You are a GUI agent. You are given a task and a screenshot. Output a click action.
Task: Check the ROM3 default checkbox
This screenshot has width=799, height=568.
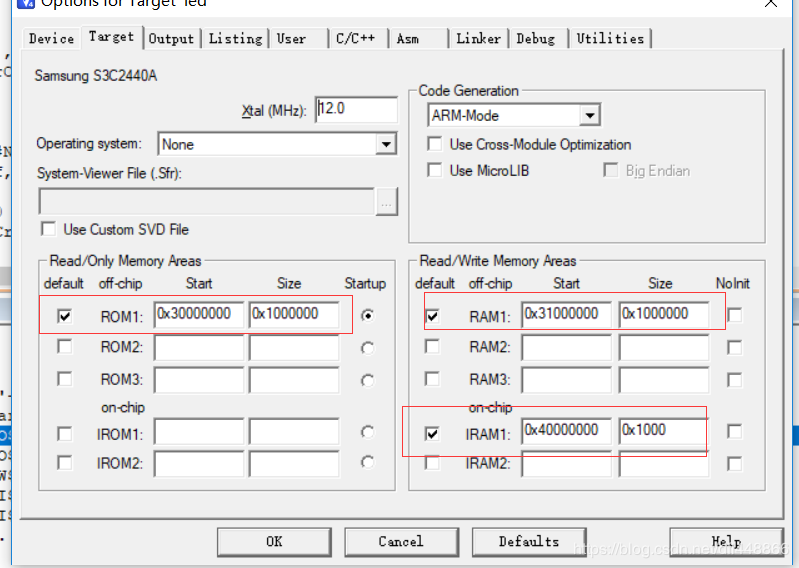pyautogui.click(x=65, y=379)
